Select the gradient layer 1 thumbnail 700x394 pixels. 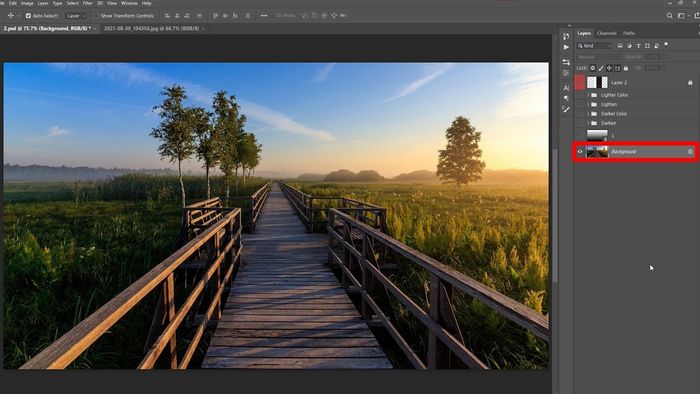[x=597, y=135]
